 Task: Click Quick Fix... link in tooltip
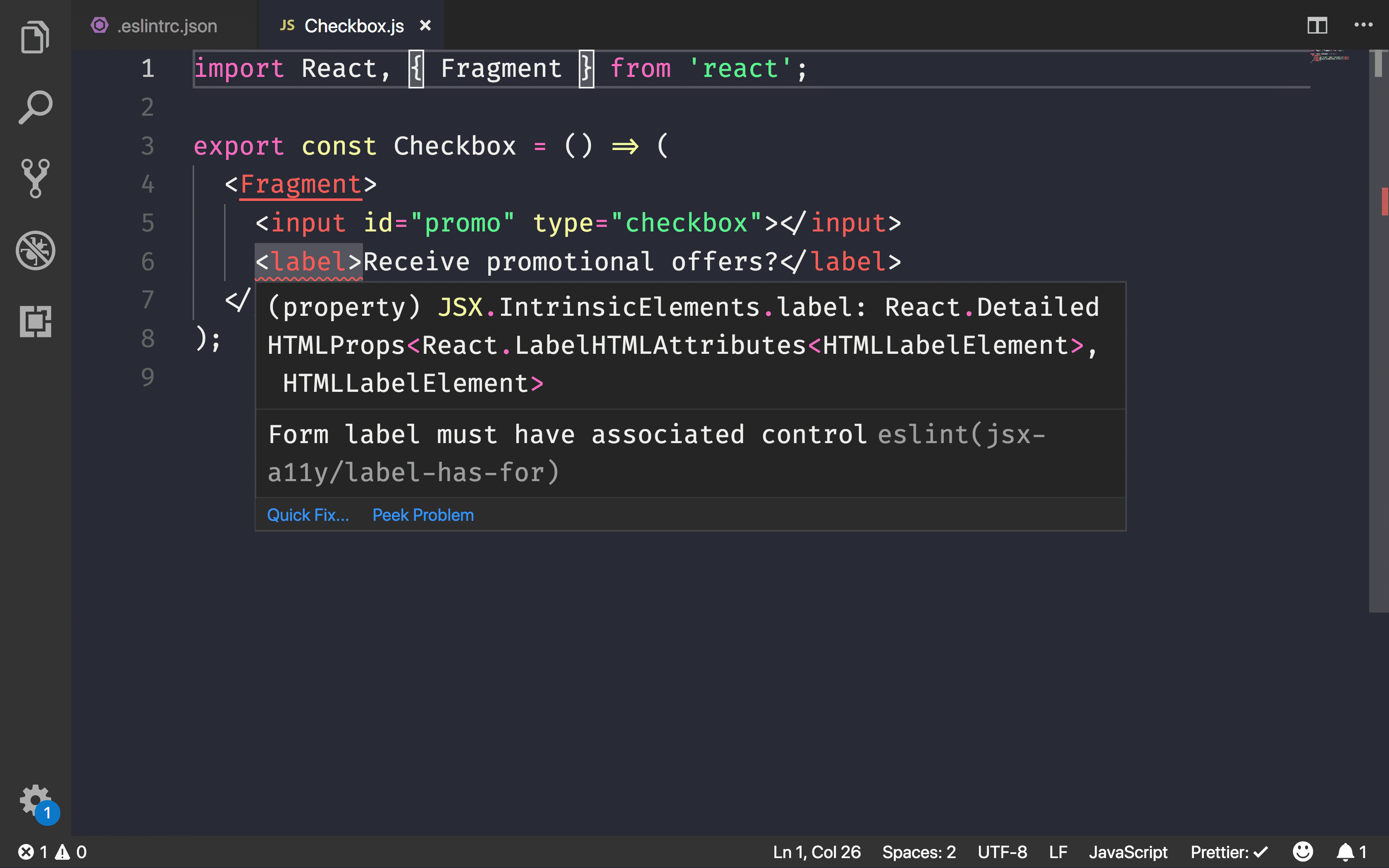308,515
